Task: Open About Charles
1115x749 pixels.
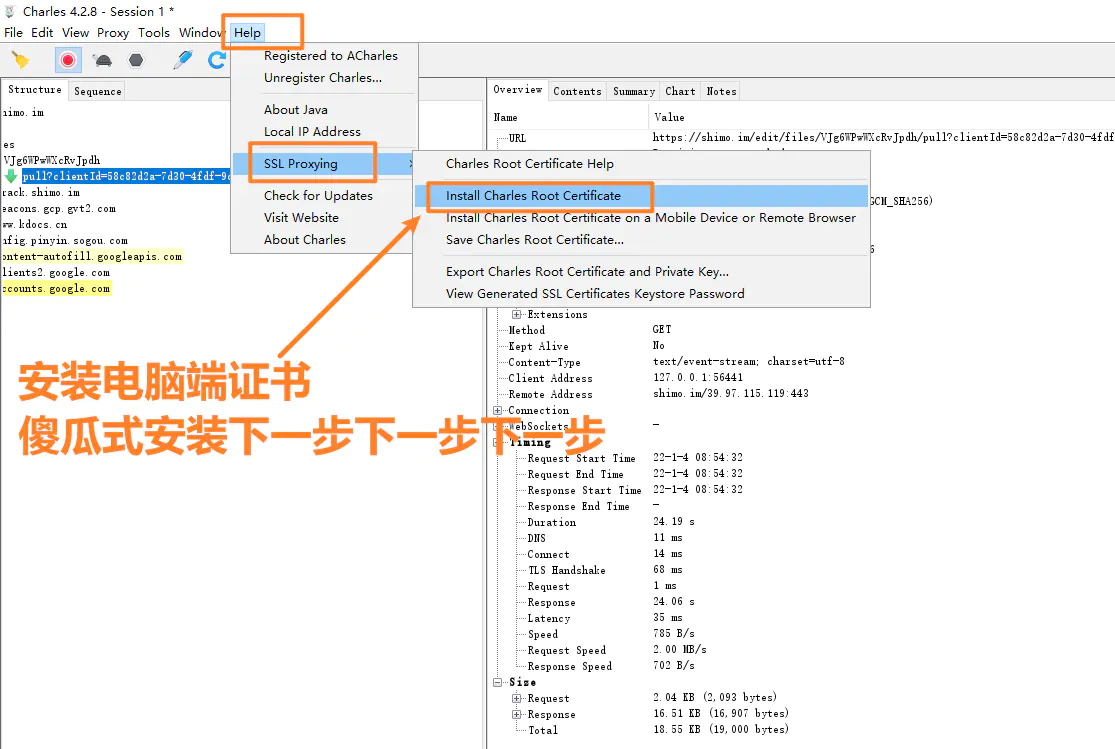Action: 304,240
